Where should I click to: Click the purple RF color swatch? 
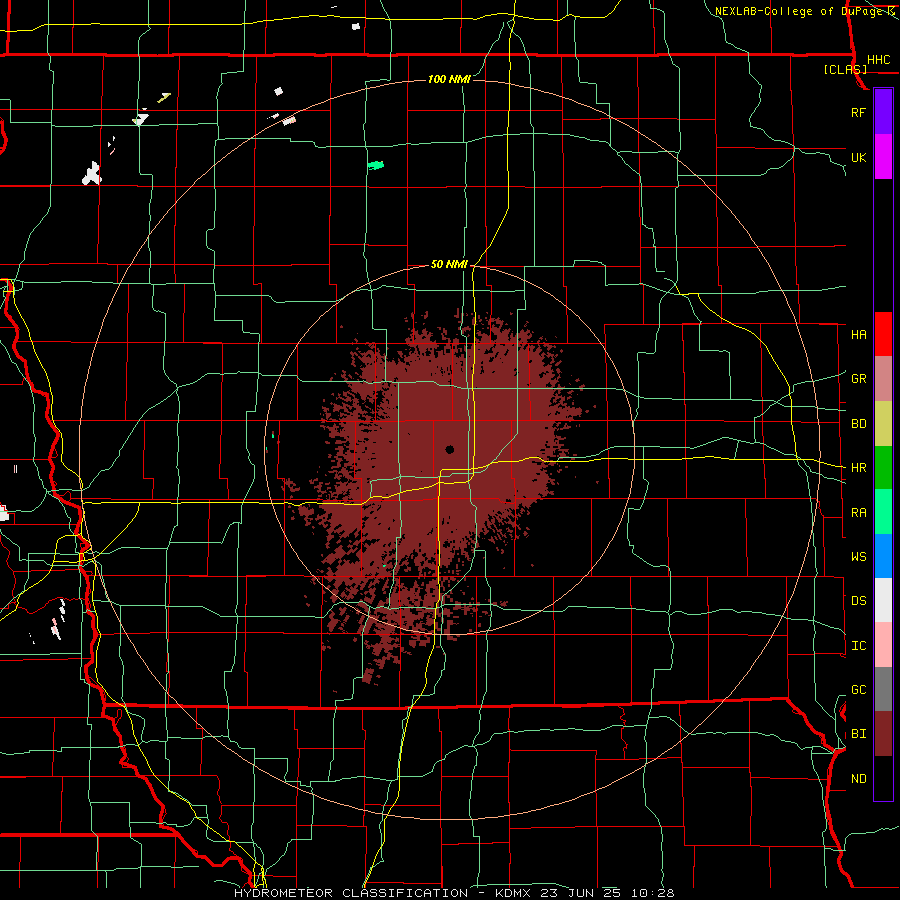pos(883,112)
